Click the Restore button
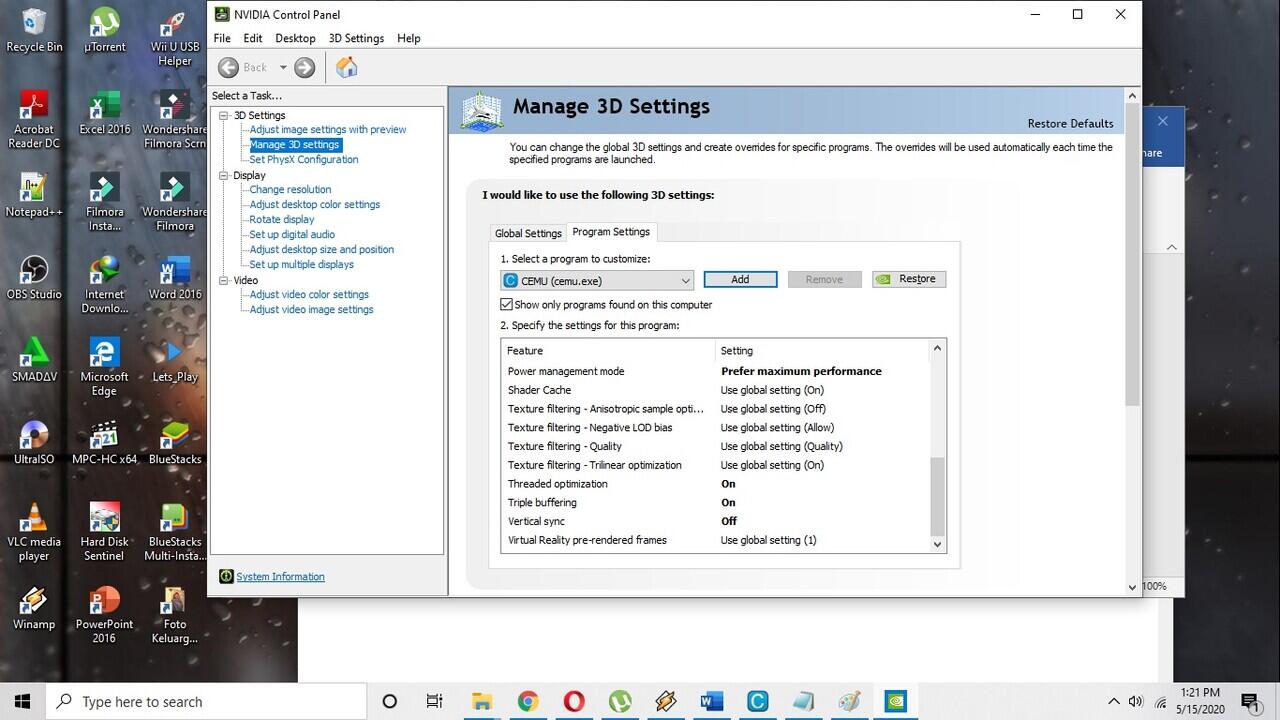Image resolution: width=1280 pixels, height=720 pixels. [909, 279]
